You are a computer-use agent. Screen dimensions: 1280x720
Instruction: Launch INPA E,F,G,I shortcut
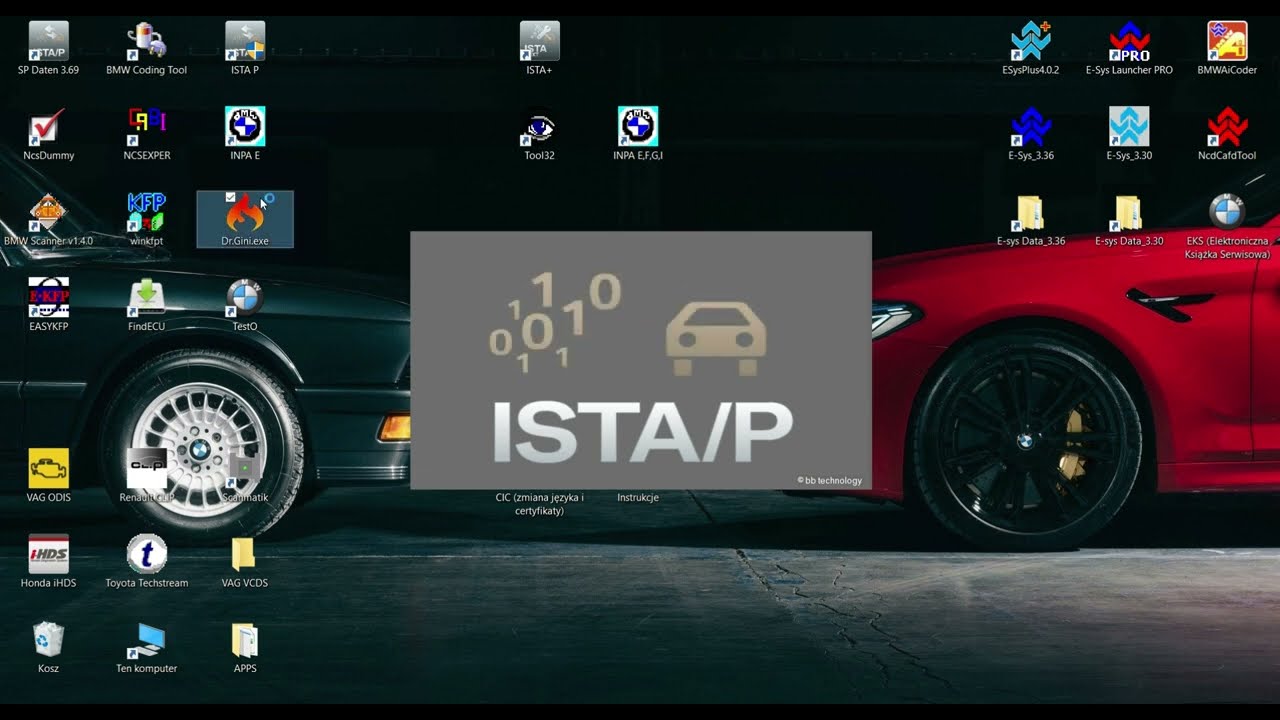(638, 127)
